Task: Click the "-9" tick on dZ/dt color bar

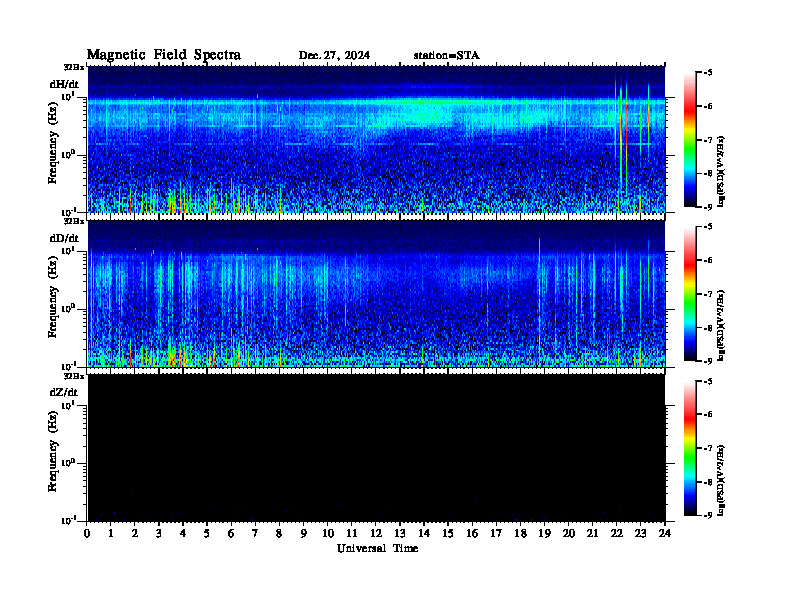Action: [708, 515]
